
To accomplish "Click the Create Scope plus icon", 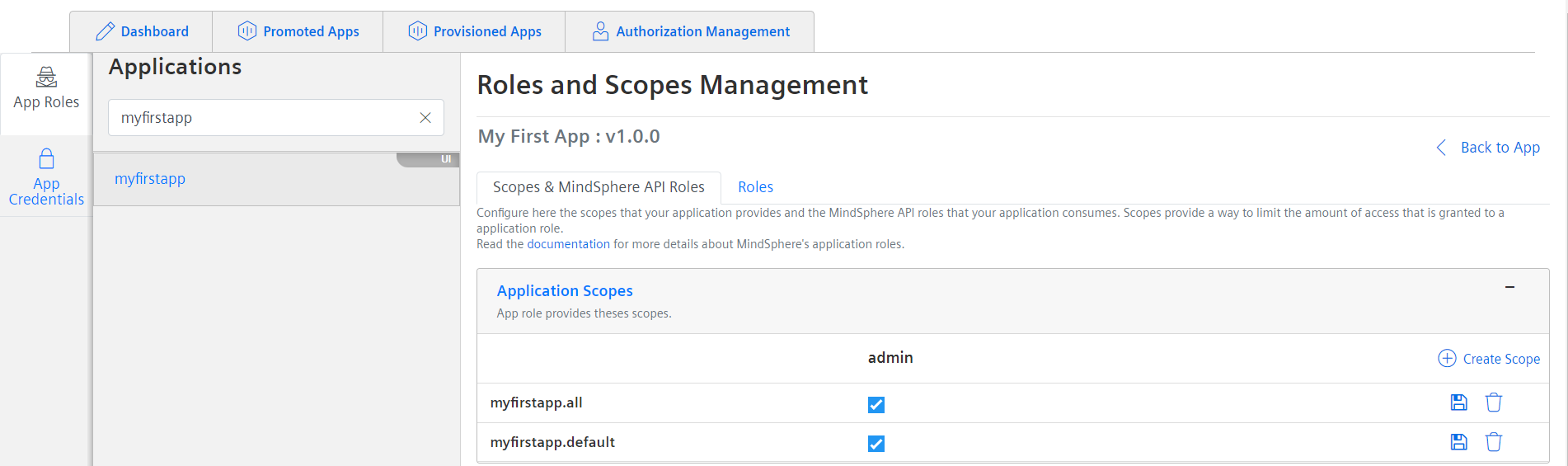I will [x=1447, y=358].
